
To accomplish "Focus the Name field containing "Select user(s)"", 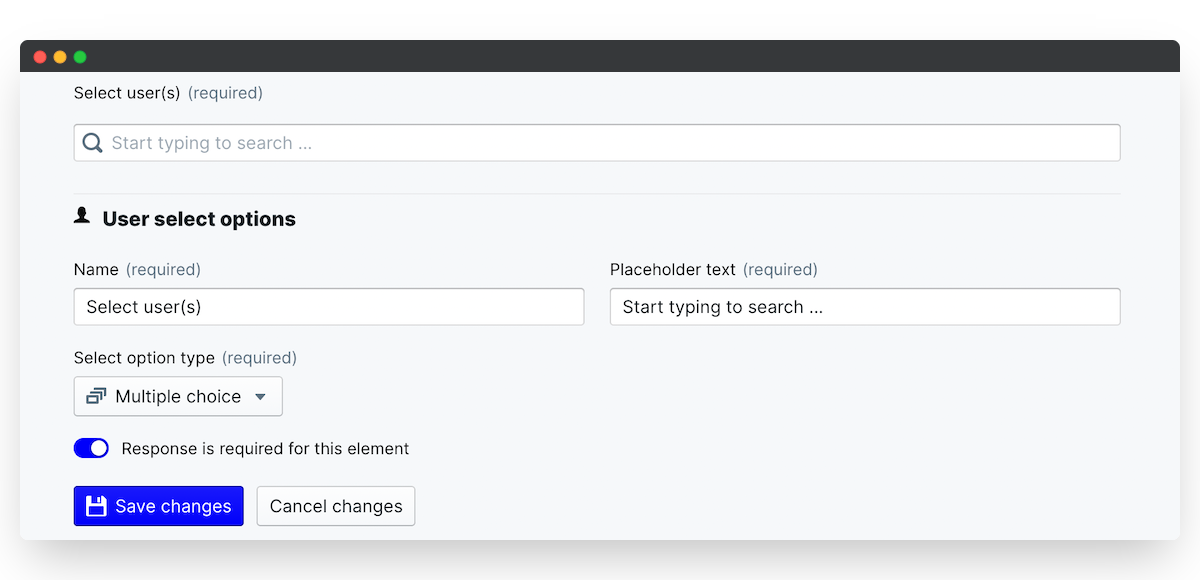I will (328, 307).
